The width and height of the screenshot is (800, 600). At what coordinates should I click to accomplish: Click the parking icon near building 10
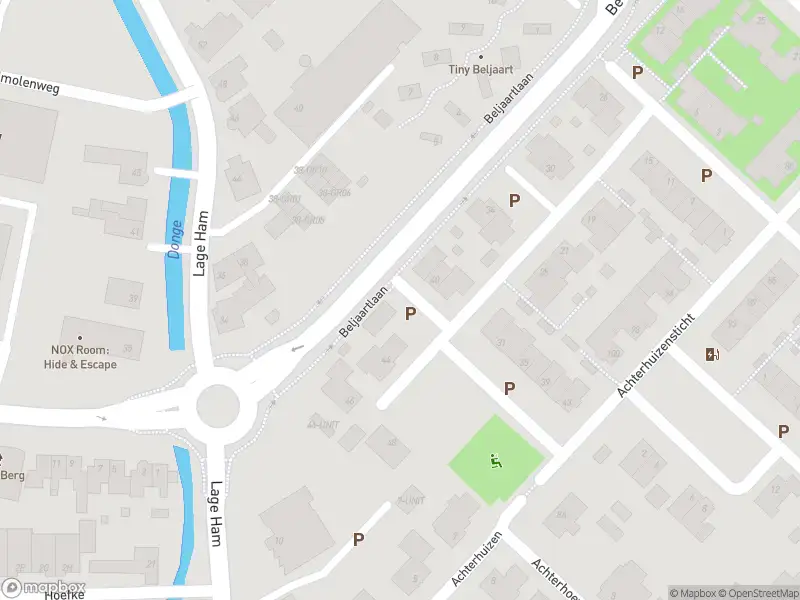[358, 539]
